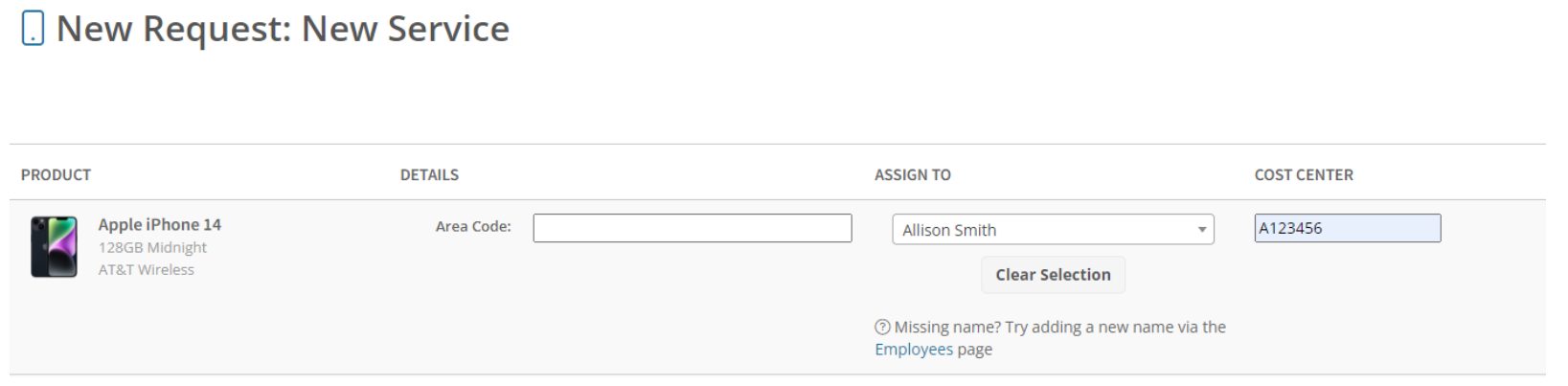Select the iPhone 14 product thumbnail
The height and width of the screenshot is (386, 1568).
coord(54,246)
